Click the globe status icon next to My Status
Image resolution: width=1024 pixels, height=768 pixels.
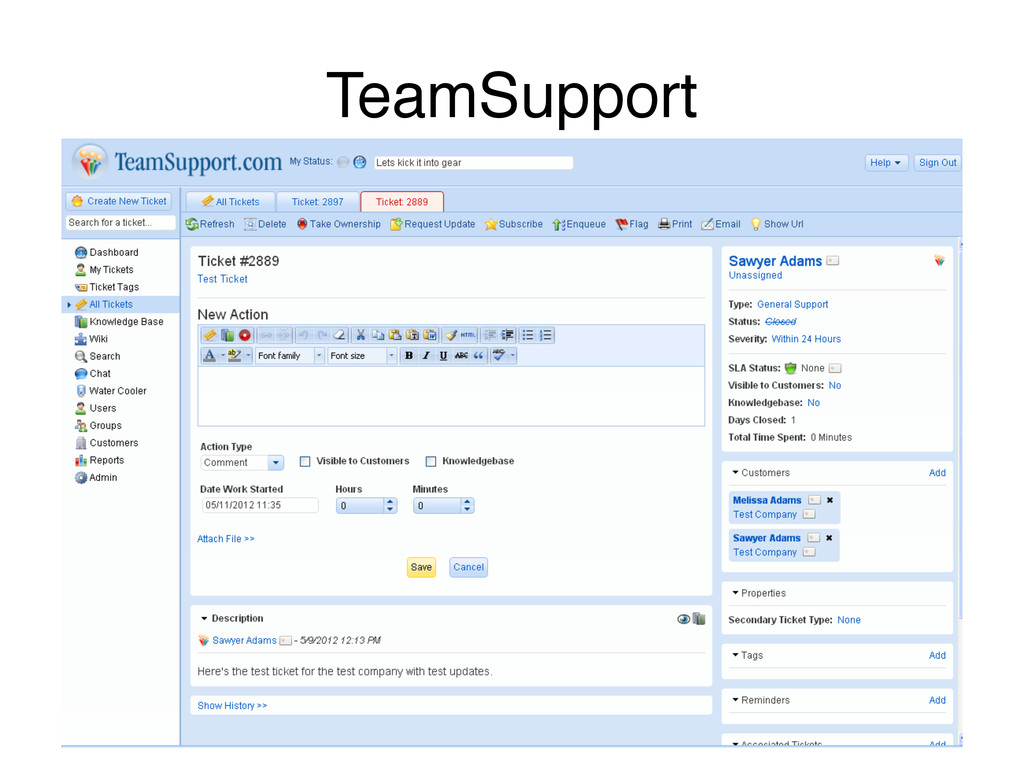pos(360,162)
